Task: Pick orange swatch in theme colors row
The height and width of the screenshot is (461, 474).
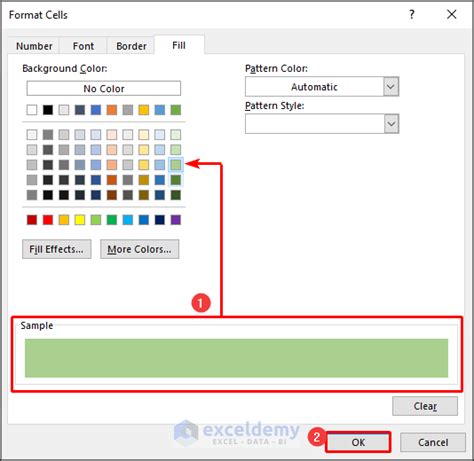Action: point(112,110)
